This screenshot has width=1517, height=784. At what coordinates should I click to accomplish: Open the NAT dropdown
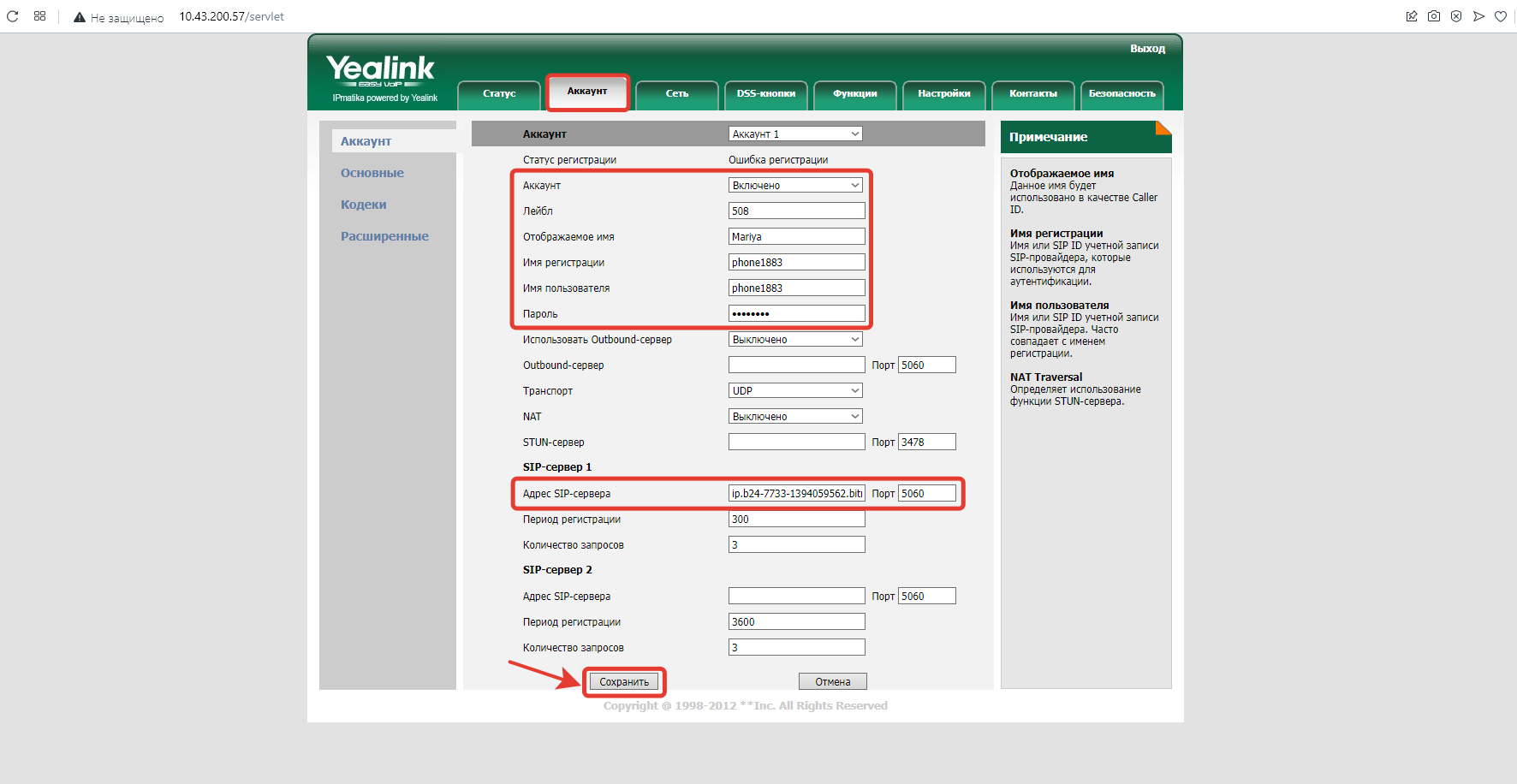[795, 416]
